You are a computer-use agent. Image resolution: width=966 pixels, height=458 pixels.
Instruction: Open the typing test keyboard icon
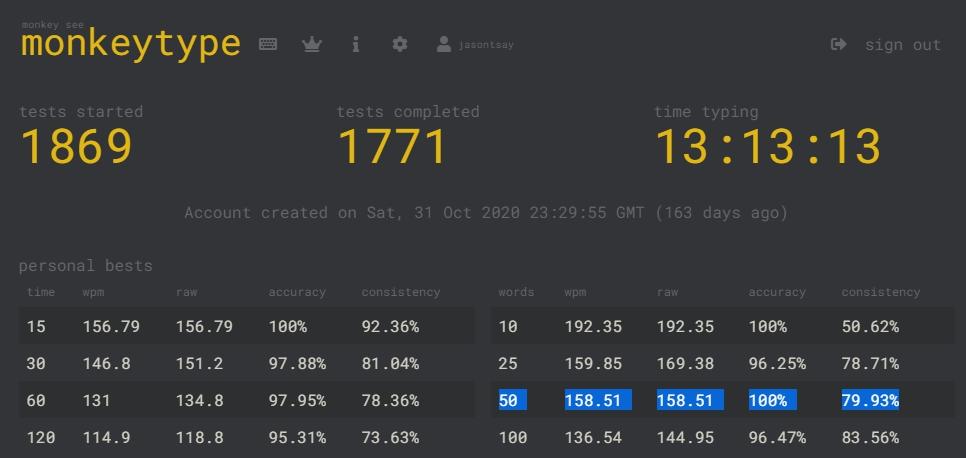(267, 44)
